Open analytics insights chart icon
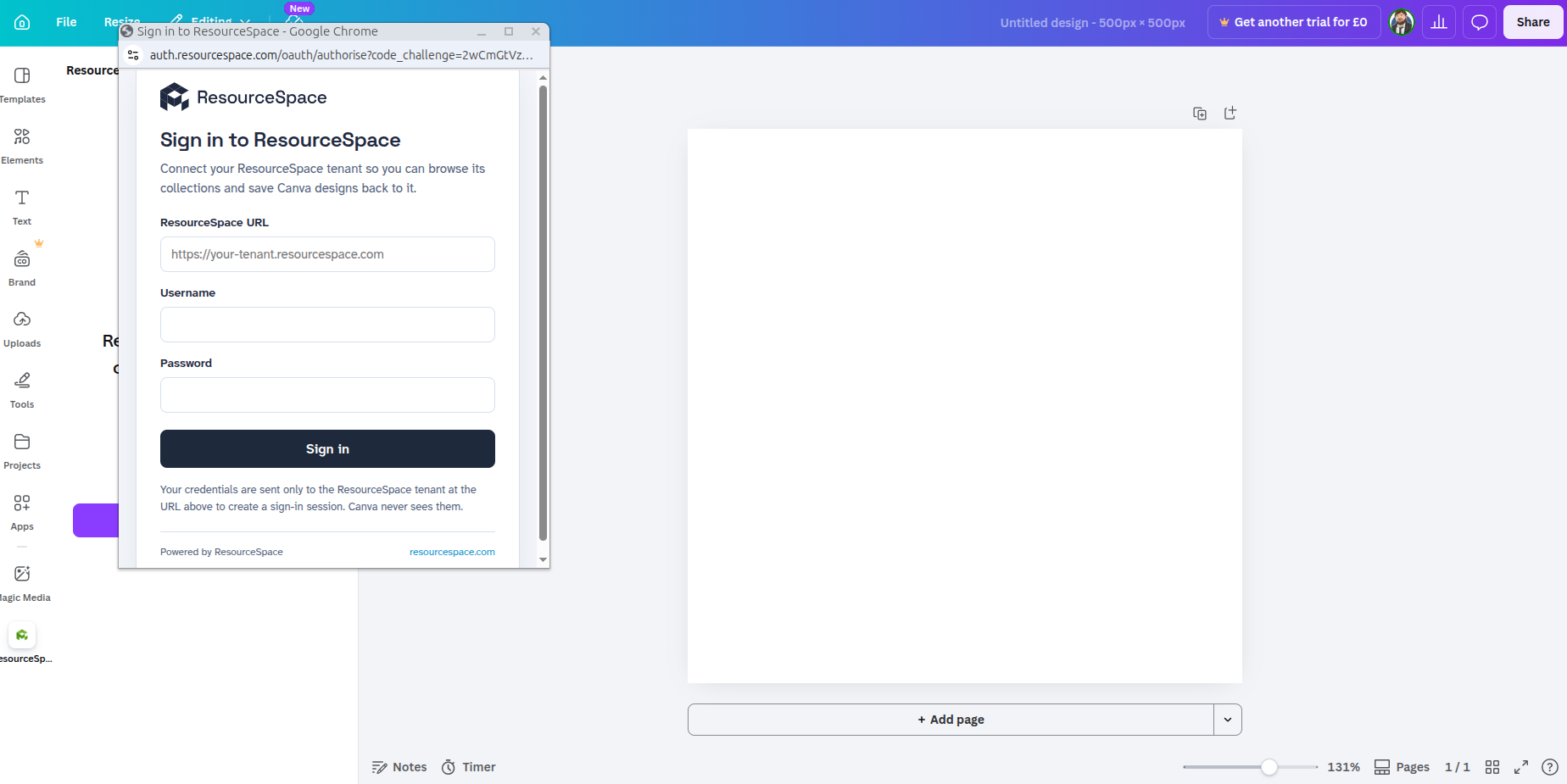Viewport: 1567px width, 784px height. (x=1439, y=22)
